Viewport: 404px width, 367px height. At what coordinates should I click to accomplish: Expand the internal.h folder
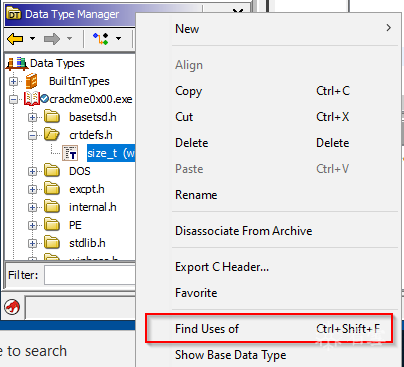pyautogui.click(x=32, y=207)
